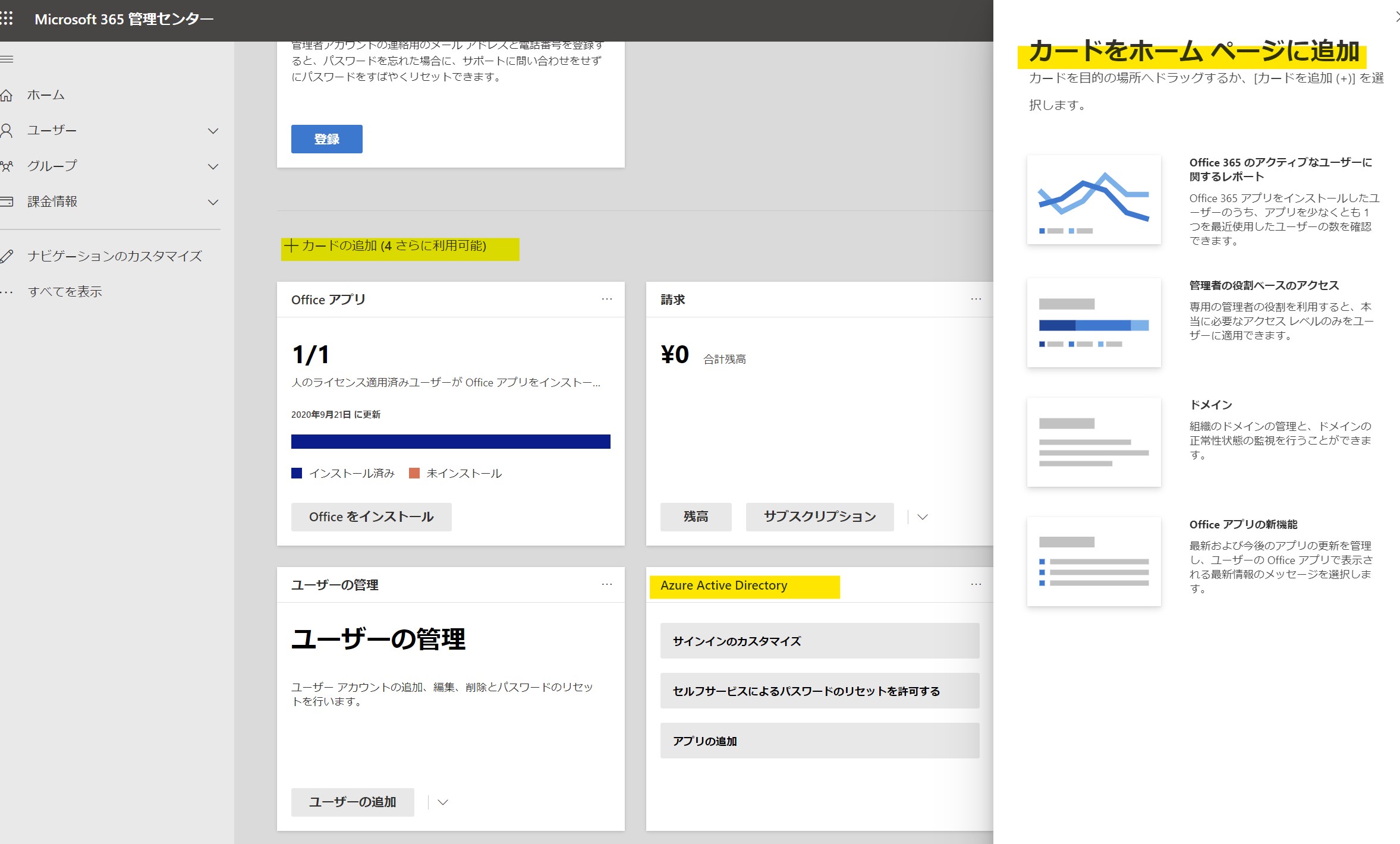Viewport: 1400px width, 844px height.
Task: Go to ホーム in the navigation
Action: 46,95
